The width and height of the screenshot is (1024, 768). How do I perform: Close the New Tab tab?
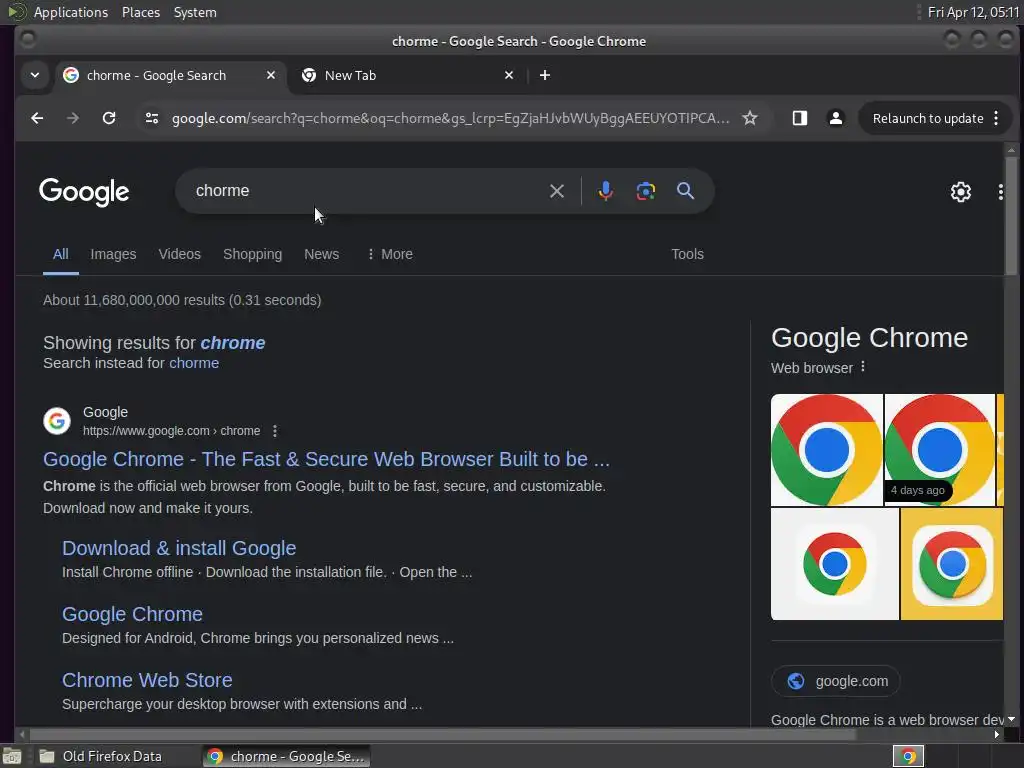coord(509,75)
